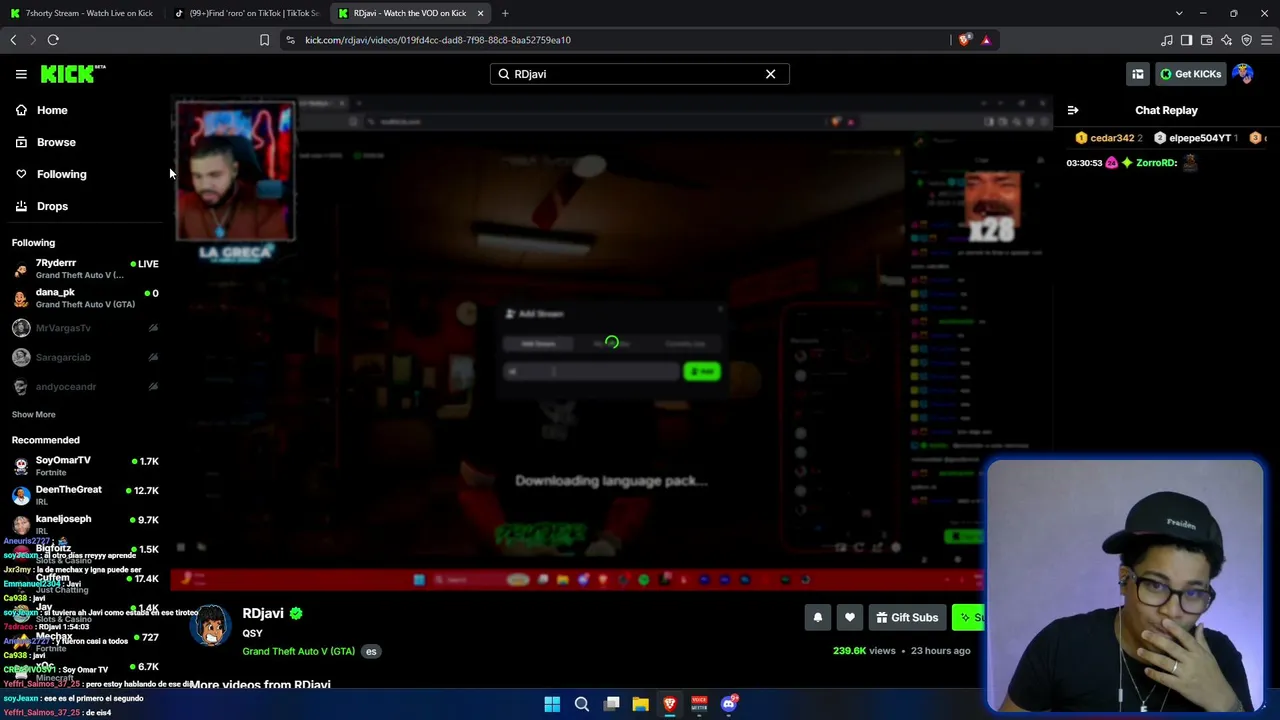Open 7Ryderrr live channel in Following

pos(85,268)
